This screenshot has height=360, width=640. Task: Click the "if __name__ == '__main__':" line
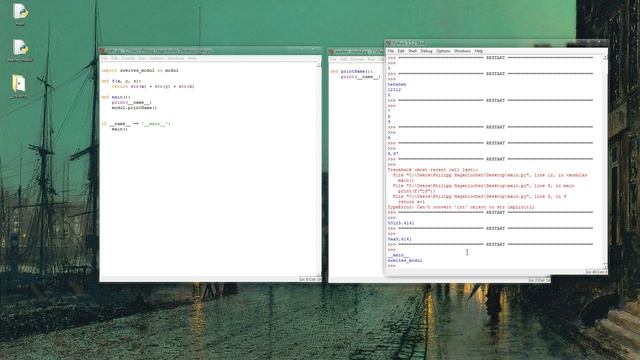(136, 124)
